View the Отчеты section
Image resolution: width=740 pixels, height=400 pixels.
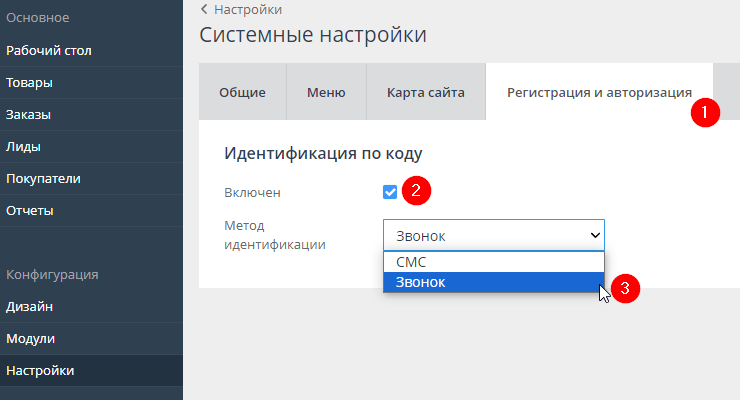click(x=30, y=210)
